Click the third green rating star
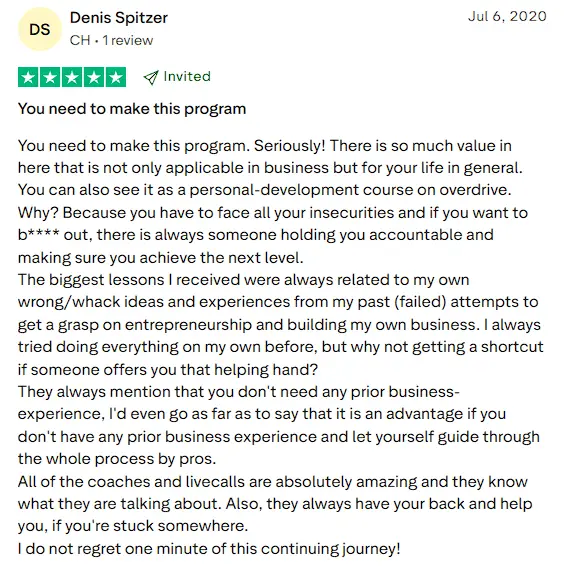The image size is (575, 566). [72, 77]
